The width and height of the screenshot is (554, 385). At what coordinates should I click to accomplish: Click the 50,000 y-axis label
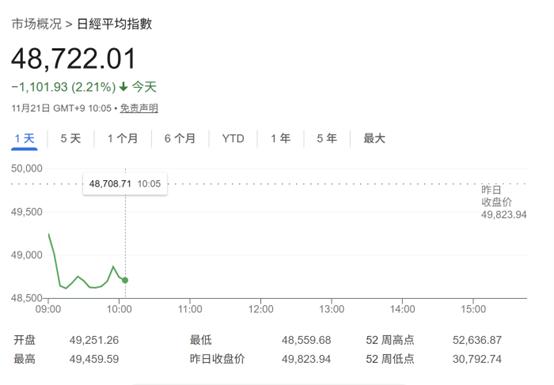27,168
